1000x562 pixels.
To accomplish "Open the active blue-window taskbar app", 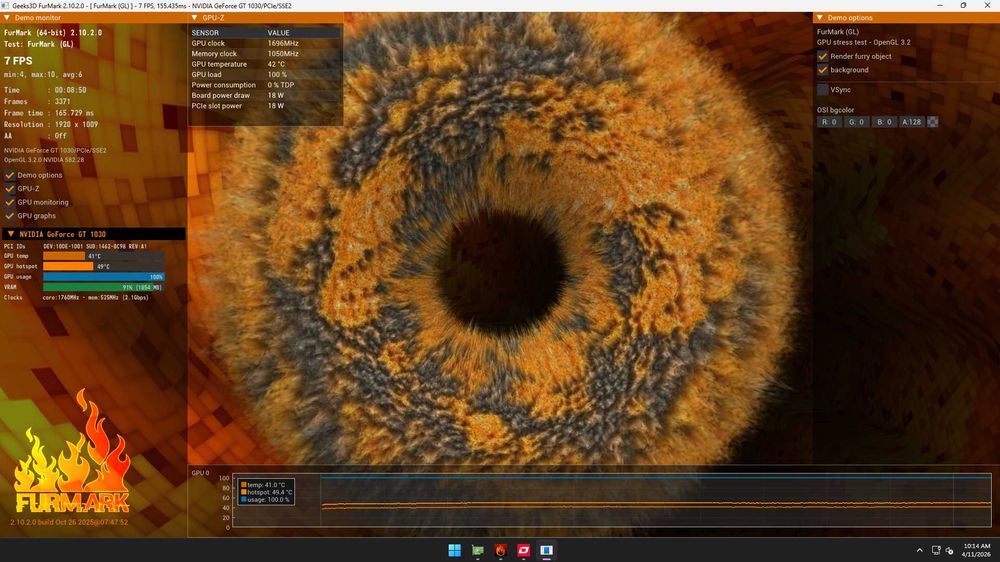I will pos(546,550).
